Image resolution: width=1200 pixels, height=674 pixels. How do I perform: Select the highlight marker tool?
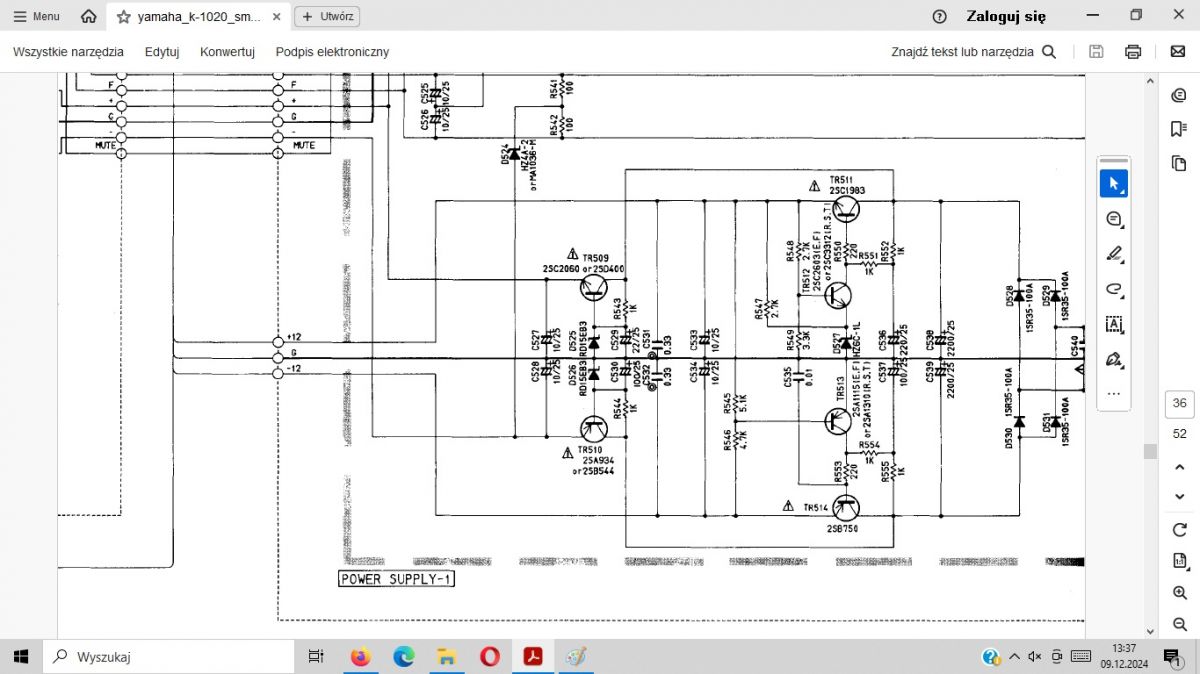pos(1114,254)
